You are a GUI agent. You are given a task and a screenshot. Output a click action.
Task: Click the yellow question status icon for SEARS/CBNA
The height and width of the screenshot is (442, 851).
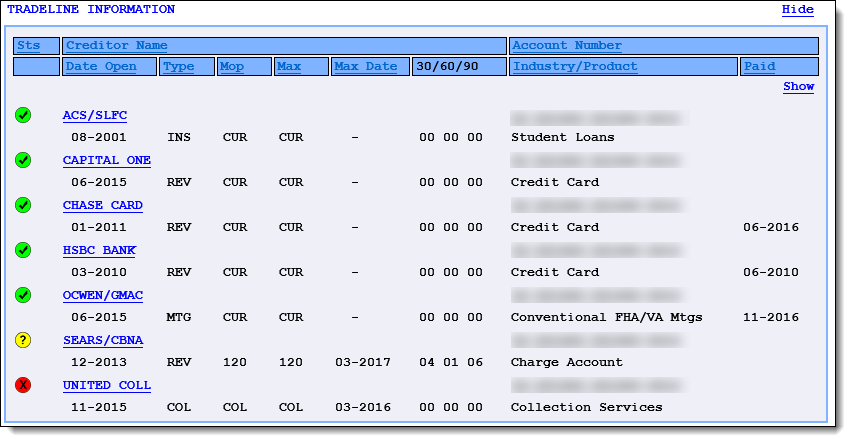point(23,340)
